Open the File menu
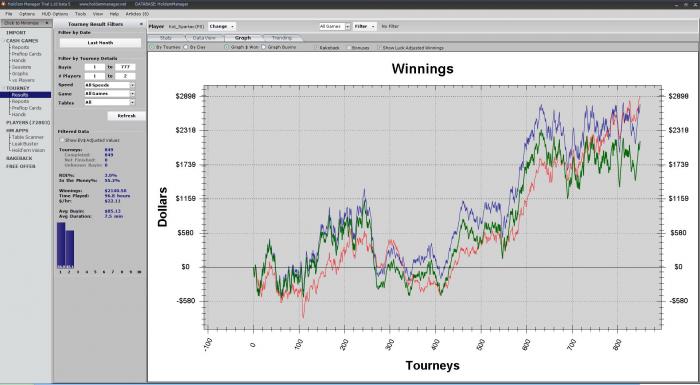 tap(8, 14)
